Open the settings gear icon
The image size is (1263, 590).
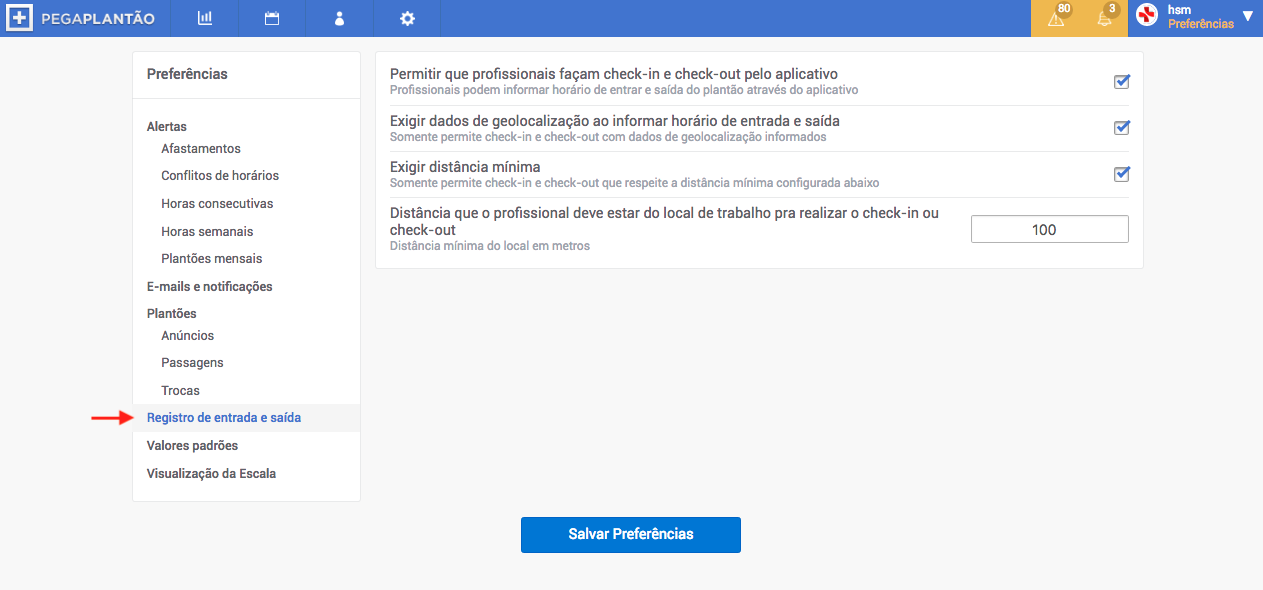click(x=406, y=18)
